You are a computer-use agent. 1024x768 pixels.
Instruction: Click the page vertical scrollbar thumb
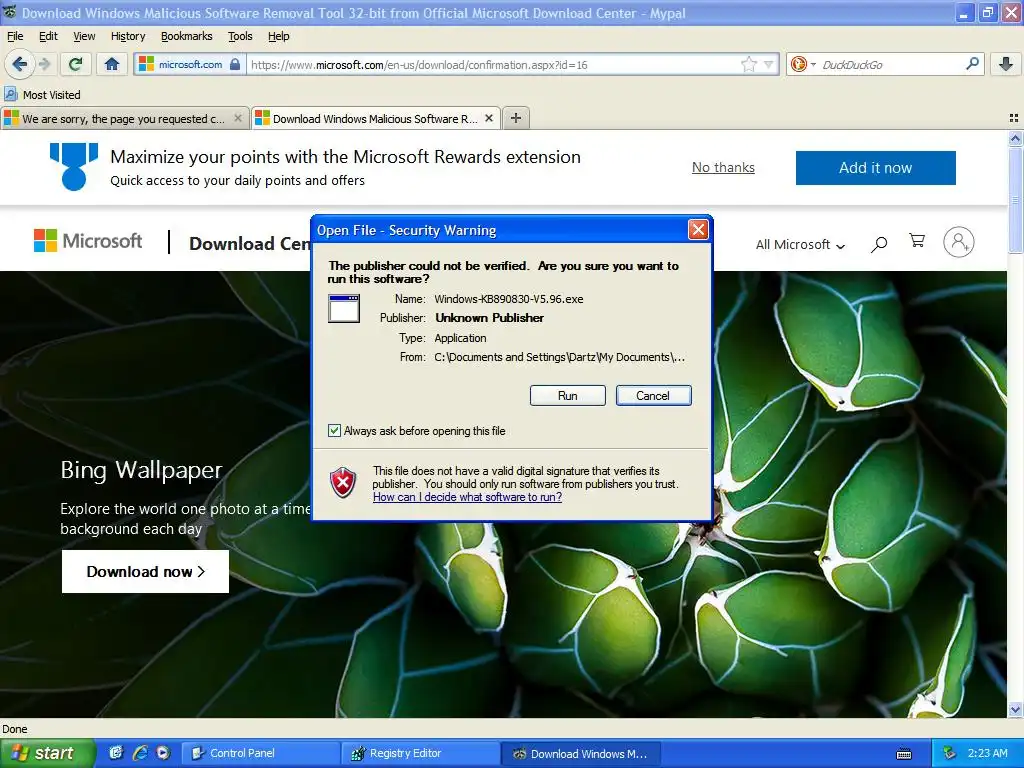coord(1015,200)
